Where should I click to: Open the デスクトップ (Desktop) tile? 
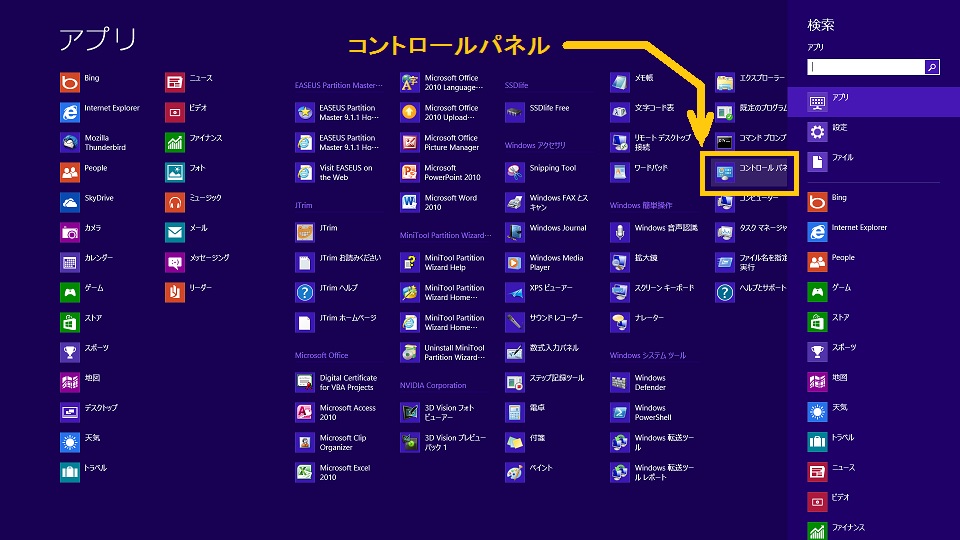pyautogui.click(x=89, y=412)
